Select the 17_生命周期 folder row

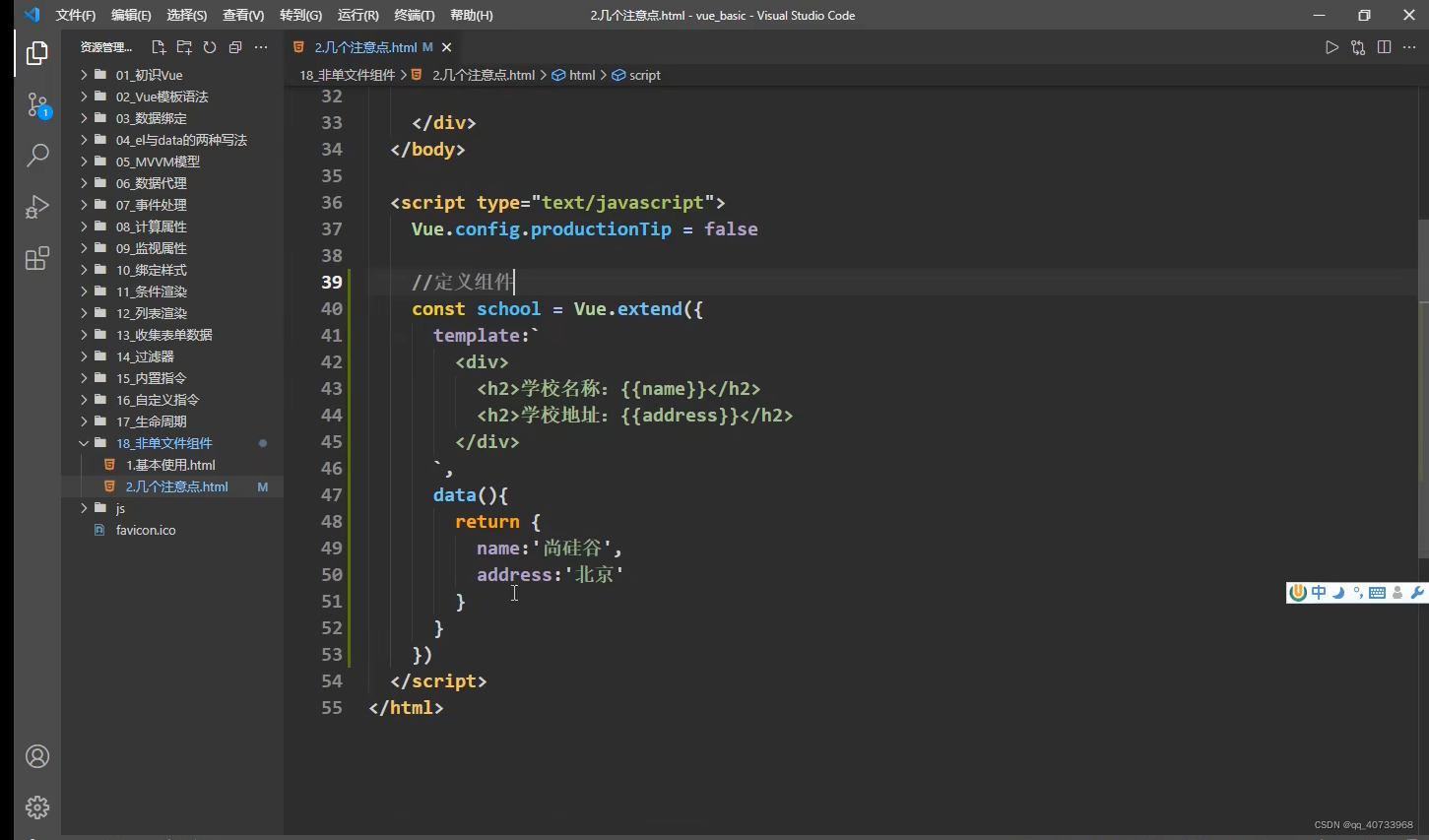pyautogui.click(x=172, y=421)
